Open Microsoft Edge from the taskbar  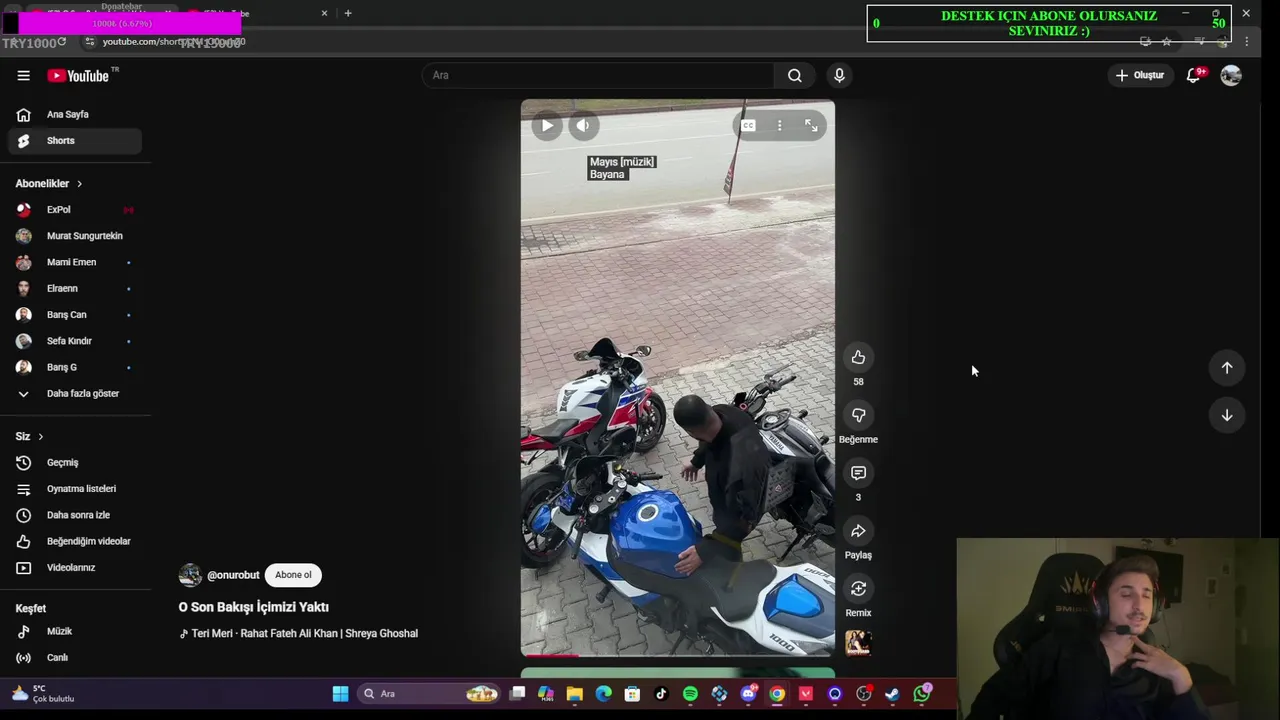coord(604,693)
